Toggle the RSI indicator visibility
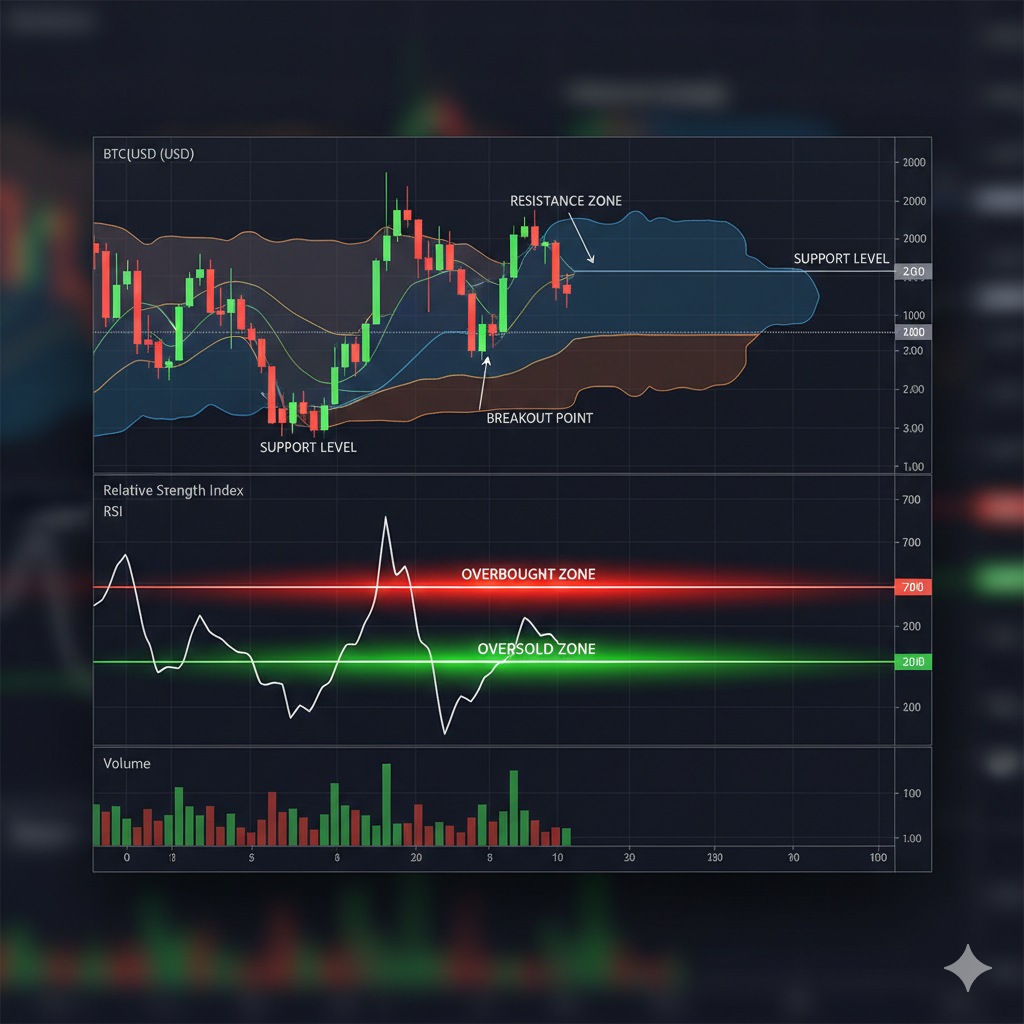 112,511
